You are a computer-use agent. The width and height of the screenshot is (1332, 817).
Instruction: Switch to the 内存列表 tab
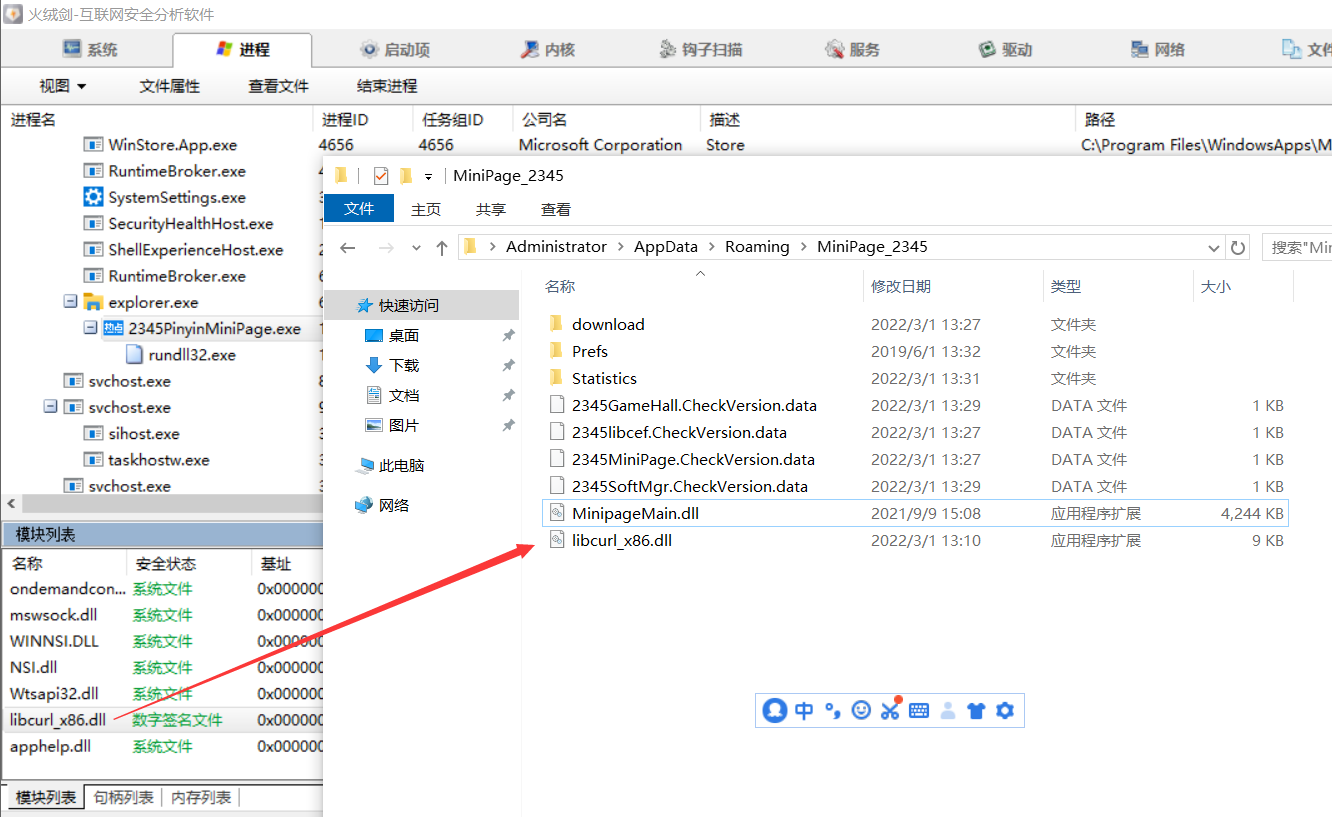point(201,797)
